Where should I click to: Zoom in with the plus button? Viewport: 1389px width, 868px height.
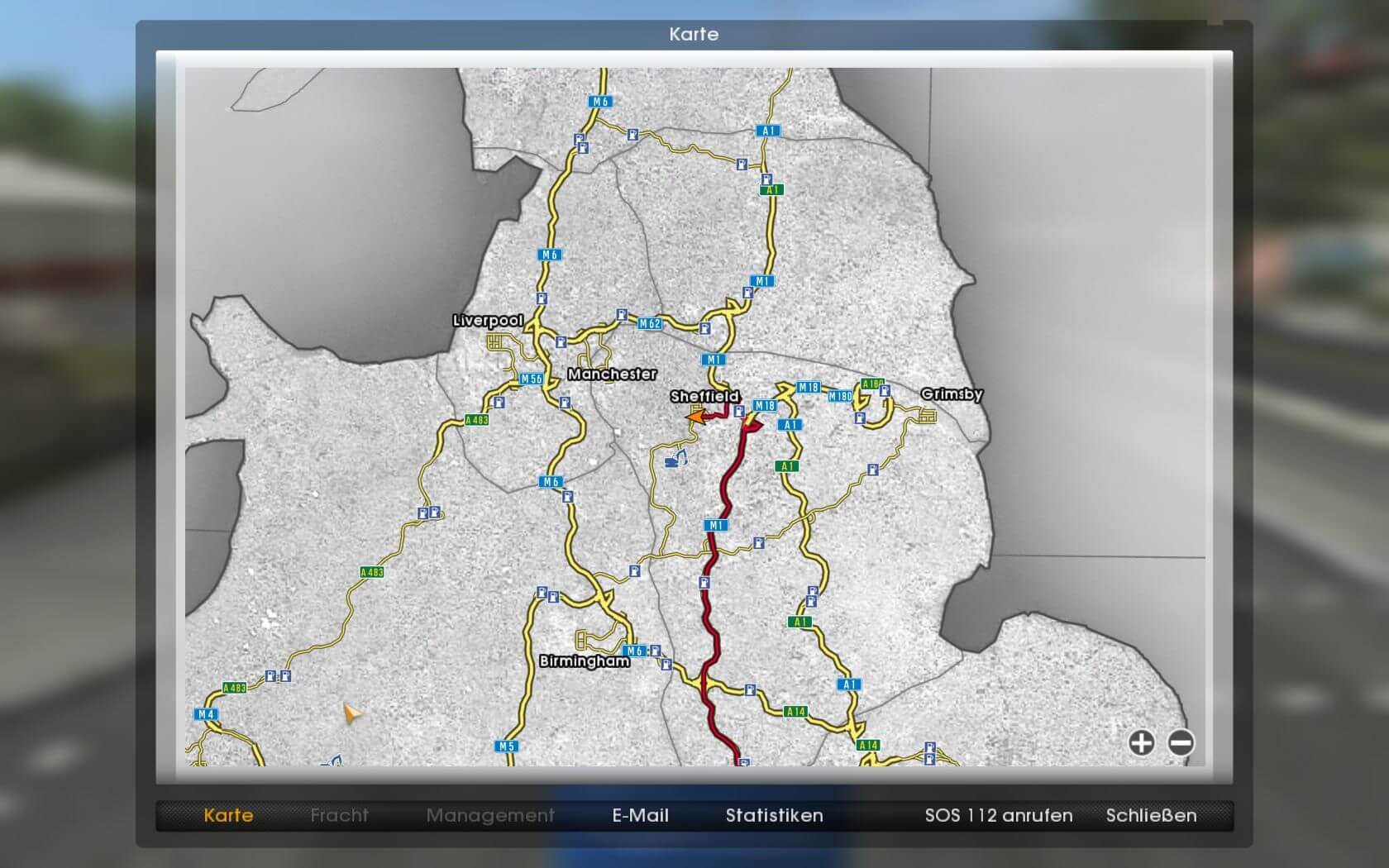tap(1141, 743)
